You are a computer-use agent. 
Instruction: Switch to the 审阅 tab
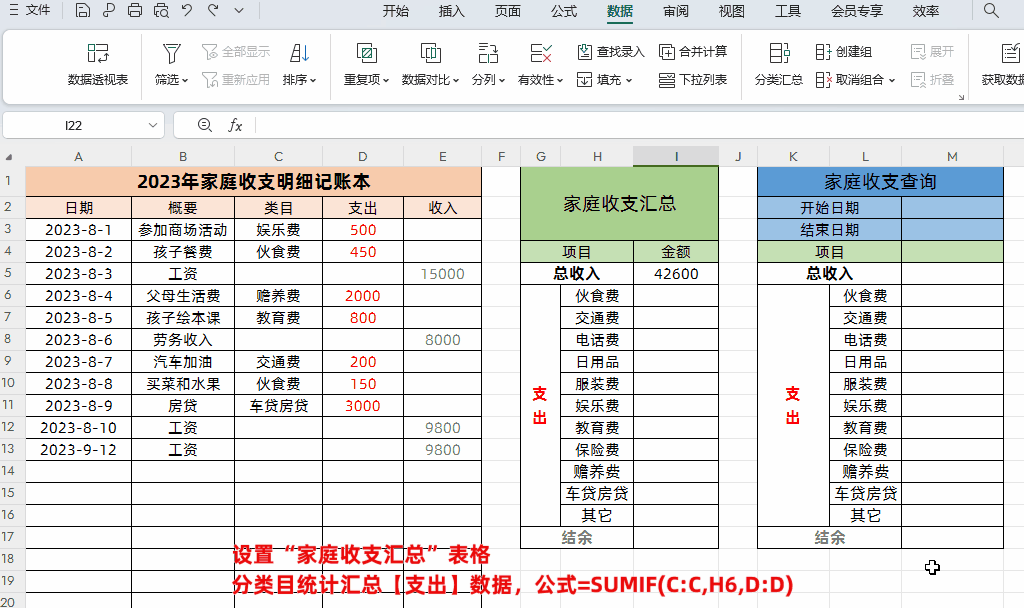(675, 11)
